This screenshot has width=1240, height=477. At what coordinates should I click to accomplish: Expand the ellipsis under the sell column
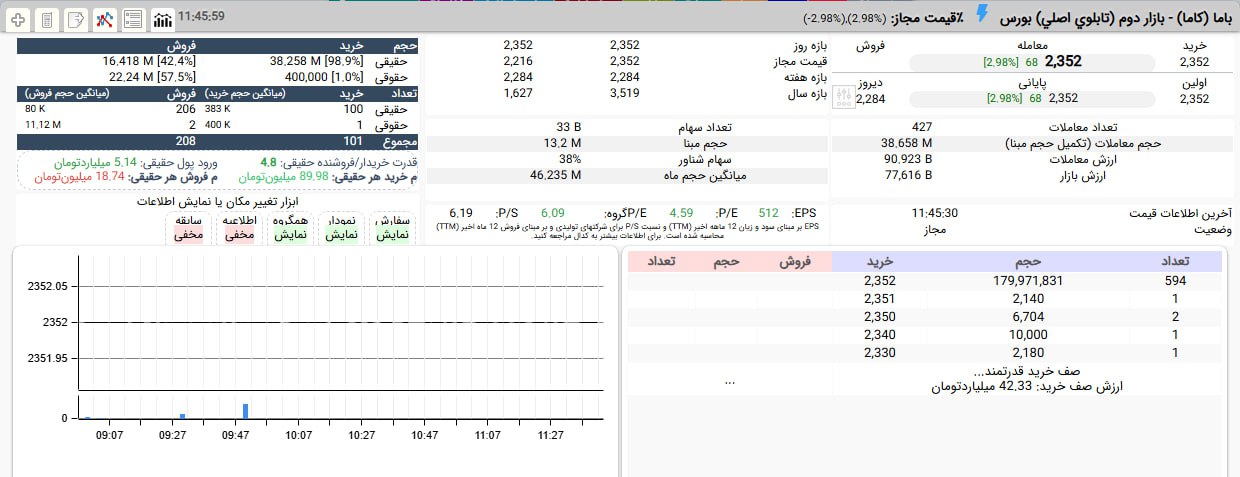pyautogui.click(x=729, y=381)
